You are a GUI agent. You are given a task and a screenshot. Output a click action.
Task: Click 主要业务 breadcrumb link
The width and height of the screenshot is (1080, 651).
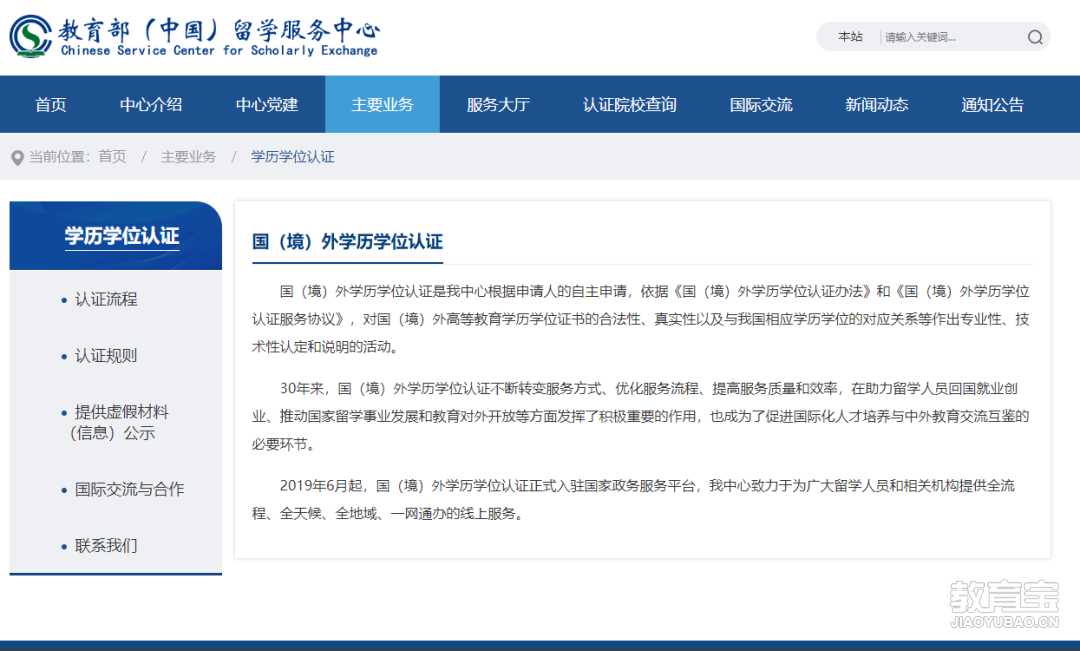188,157
